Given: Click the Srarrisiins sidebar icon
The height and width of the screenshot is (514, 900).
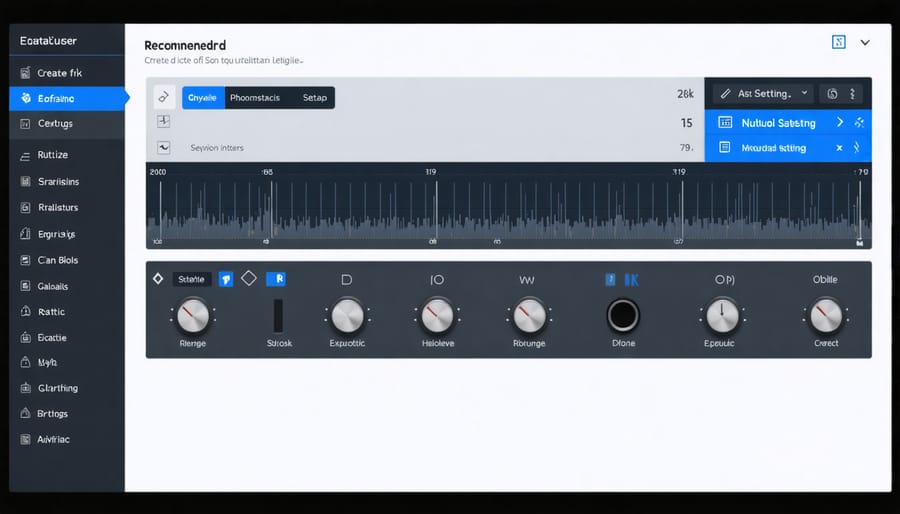Looking at the screenshot, I should 25,181.
